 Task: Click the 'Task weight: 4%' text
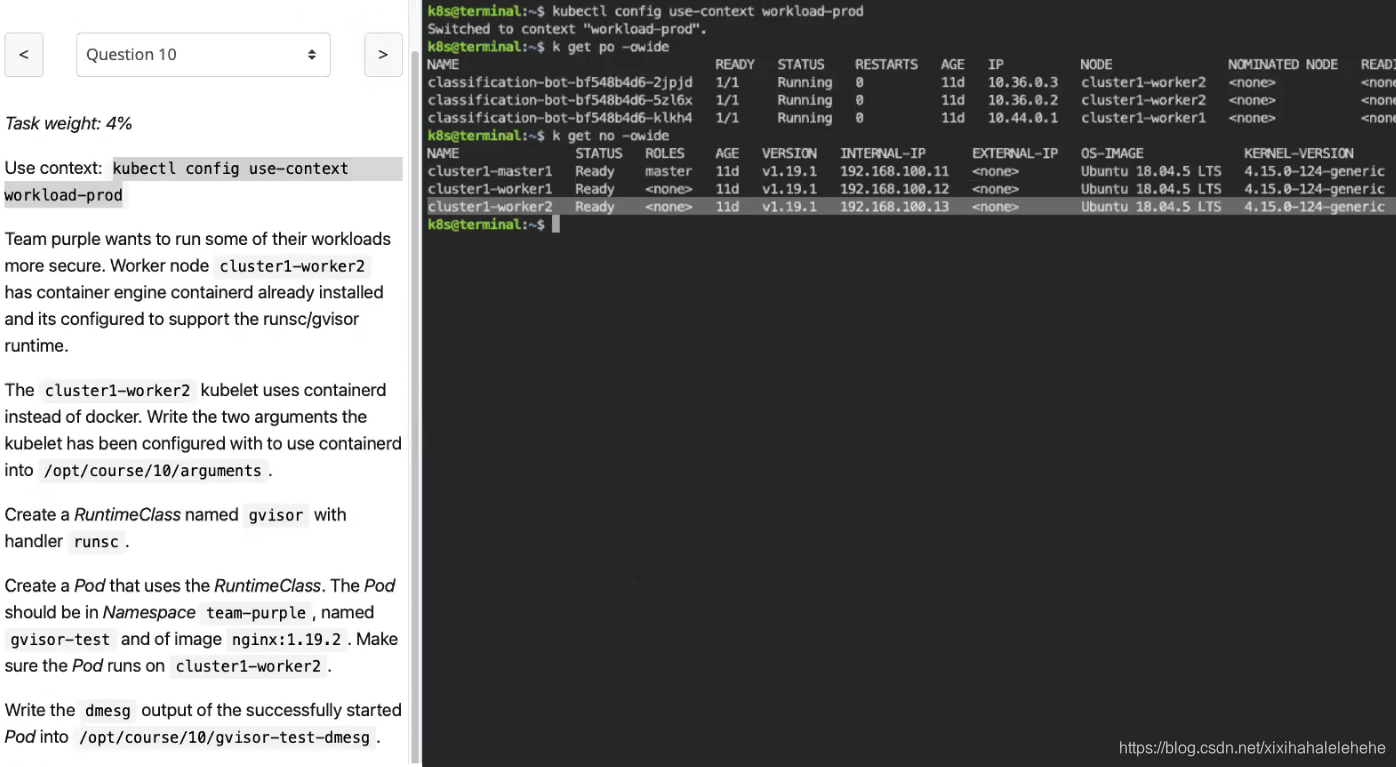68,123
